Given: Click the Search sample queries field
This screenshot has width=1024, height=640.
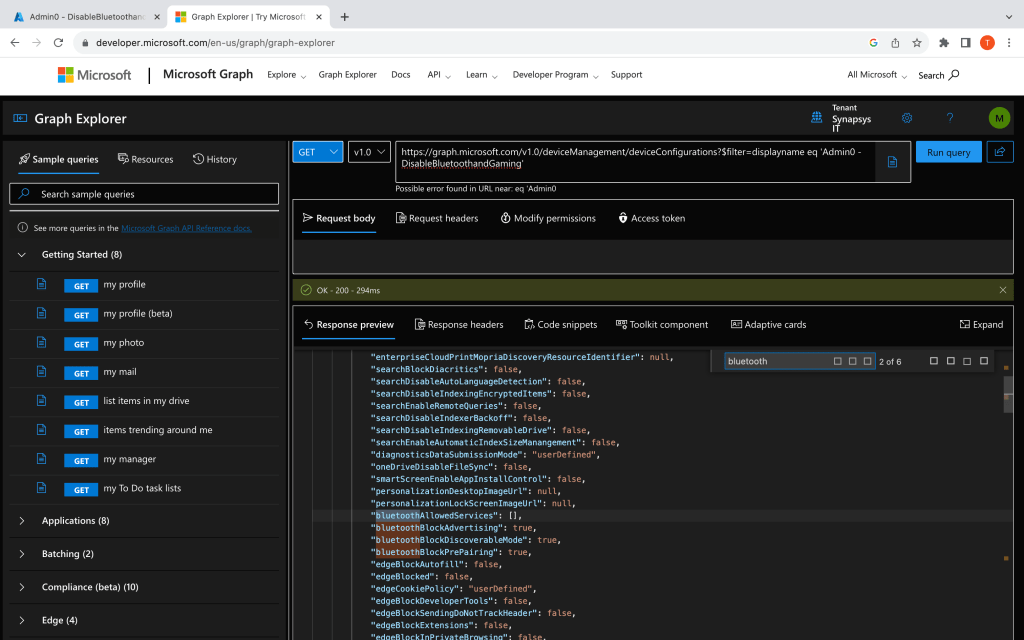Looking at the screenshot, I should click(x=144, y=194).
